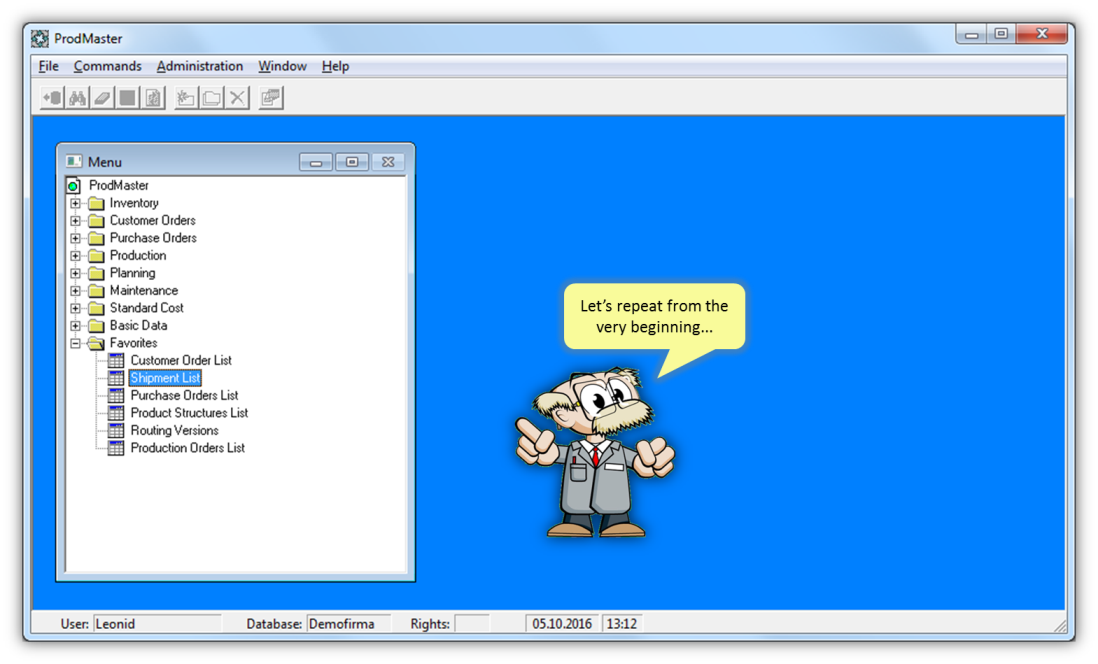Click the empty Rights field
Screen dimensions: 1098x664
tap(471, 623)
